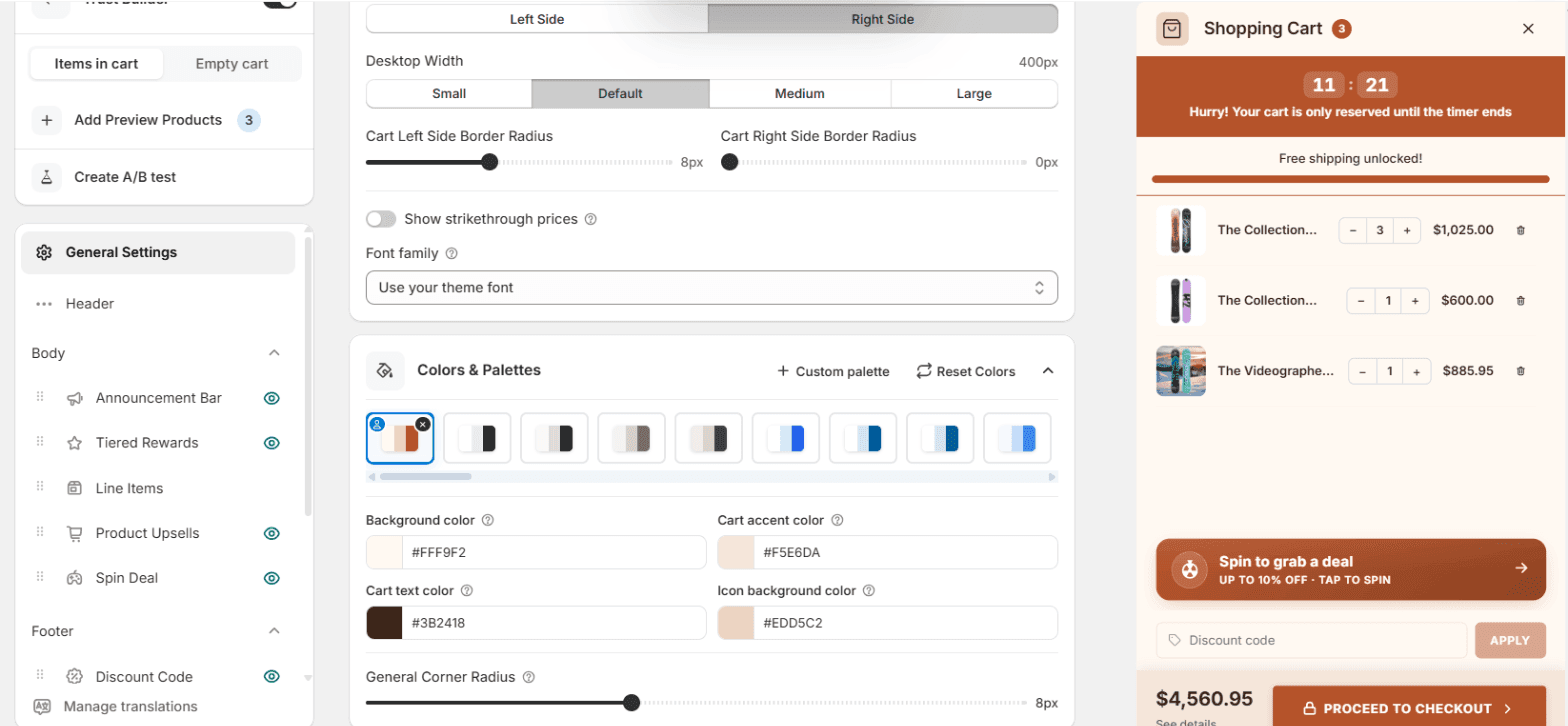Viewport: 1568px width, 726px height.
Task: Click help icon next to Background color
Action: pyautogui.click(x=488, y=521)
